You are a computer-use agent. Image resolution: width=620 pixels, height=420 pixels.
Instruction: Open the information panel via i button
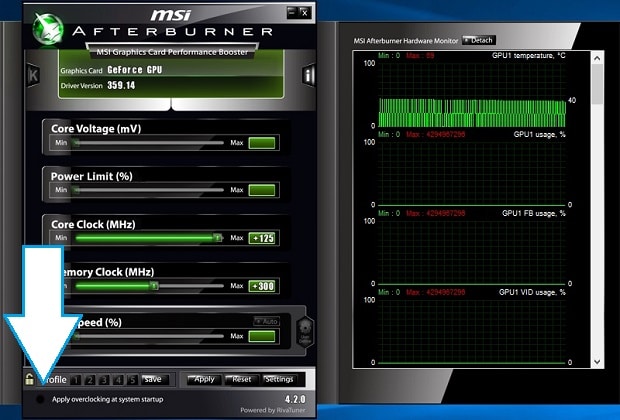pos(308,75)
